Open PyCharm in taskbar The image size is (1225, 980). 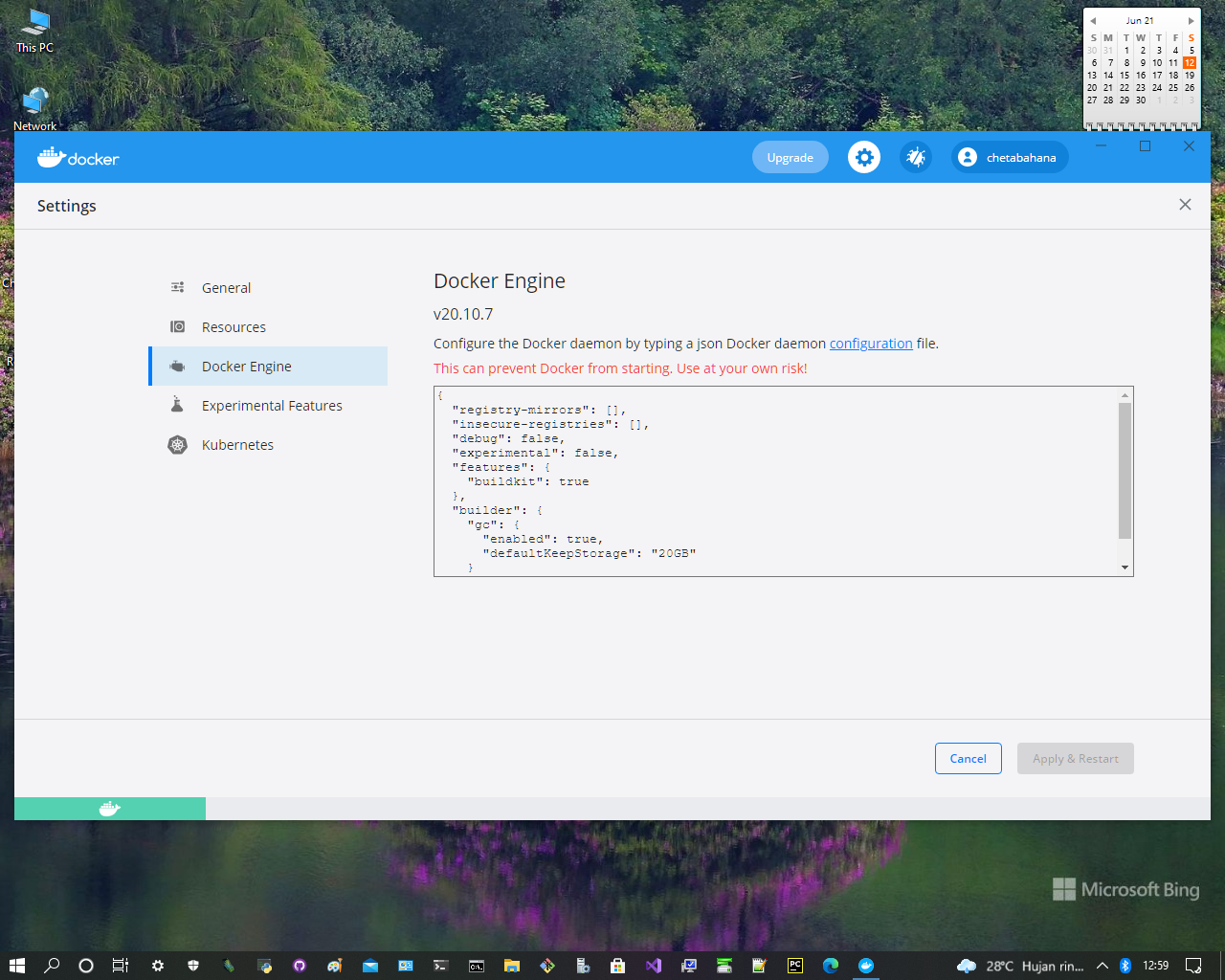(x=795, y=966)
